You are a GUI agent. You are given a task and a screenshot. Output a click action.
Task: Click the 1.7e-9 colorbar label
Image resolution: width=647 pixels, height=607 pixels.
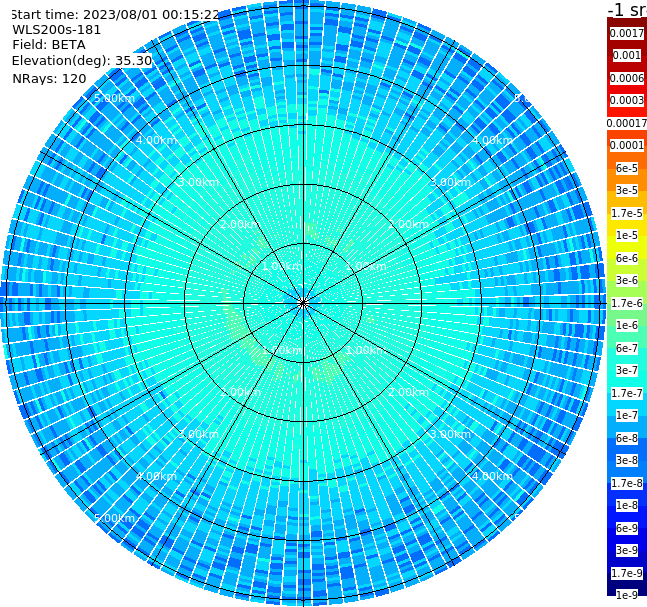point(627,573)
